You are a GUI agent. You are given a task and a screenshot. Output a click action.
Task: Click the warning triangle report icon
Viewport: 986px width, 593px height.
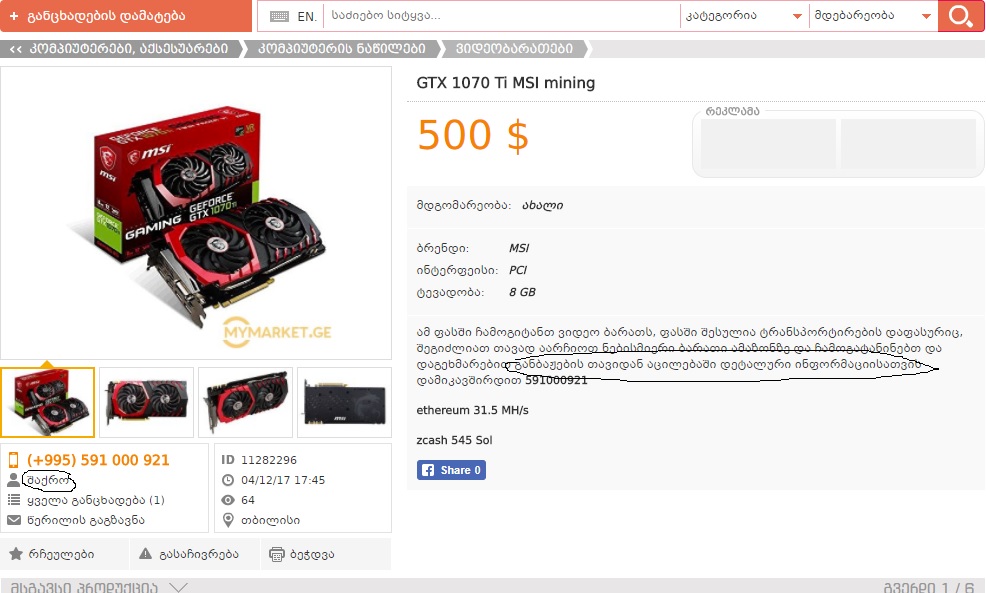(x=145, y=554)
